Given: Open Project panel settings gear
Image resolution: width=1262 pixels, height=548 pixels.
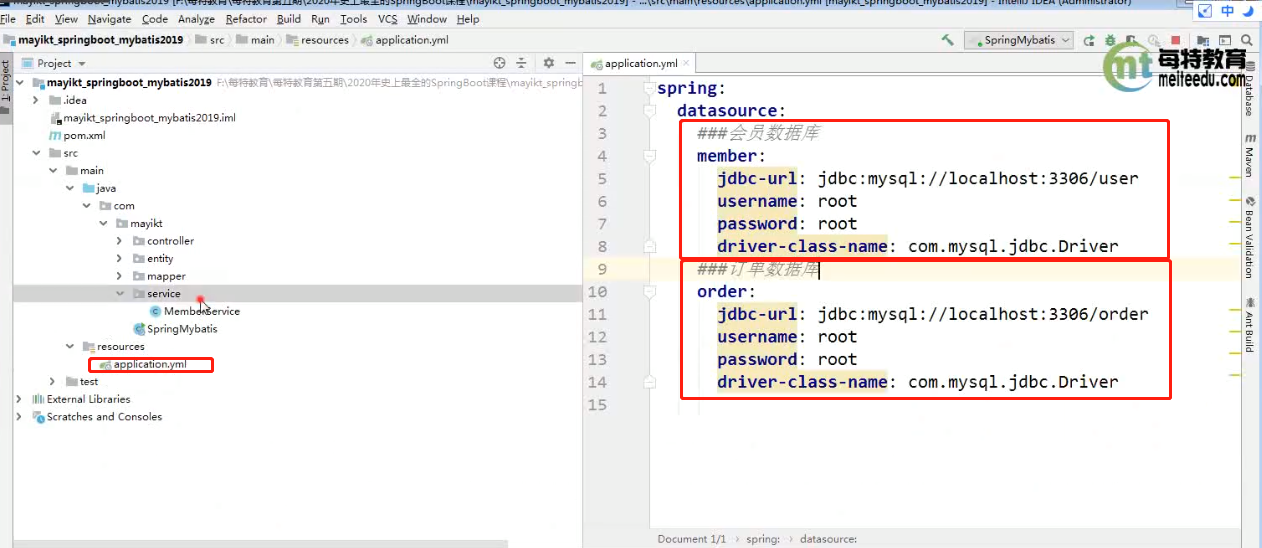Looking at the screenshot, I should (x=549, y=63).
